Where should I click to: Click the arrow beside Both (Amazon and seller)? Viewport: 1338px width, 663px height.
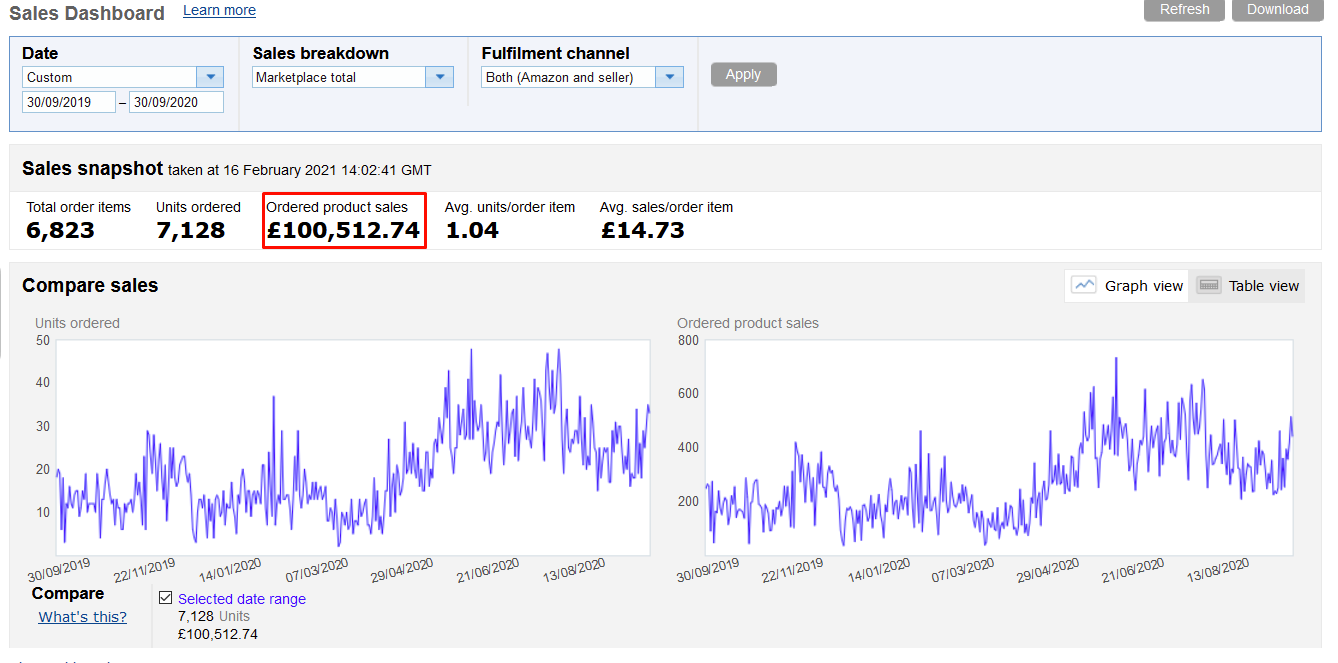point(669,77)
